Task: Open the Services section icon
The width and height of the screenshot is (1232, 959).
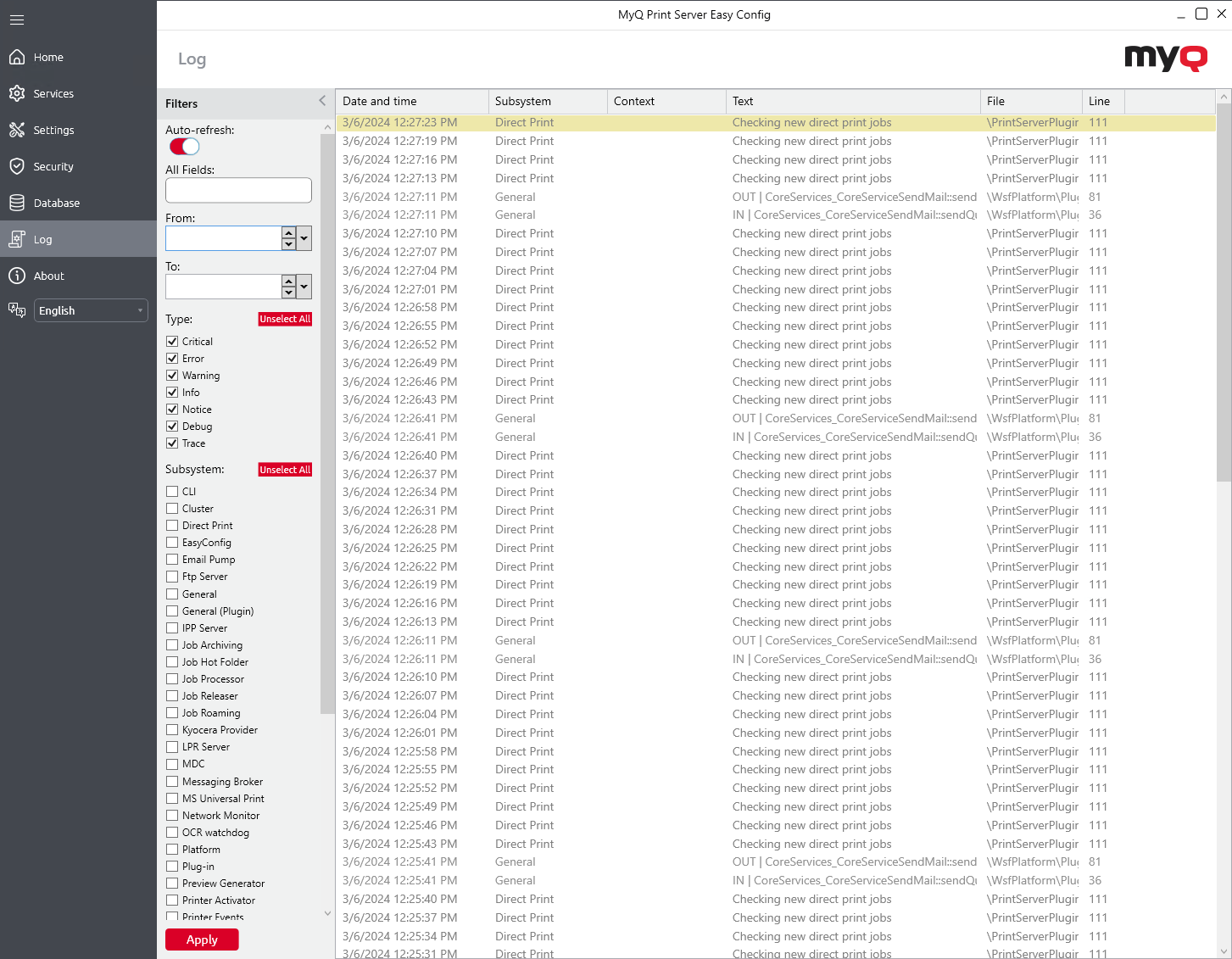Action: 18,93
